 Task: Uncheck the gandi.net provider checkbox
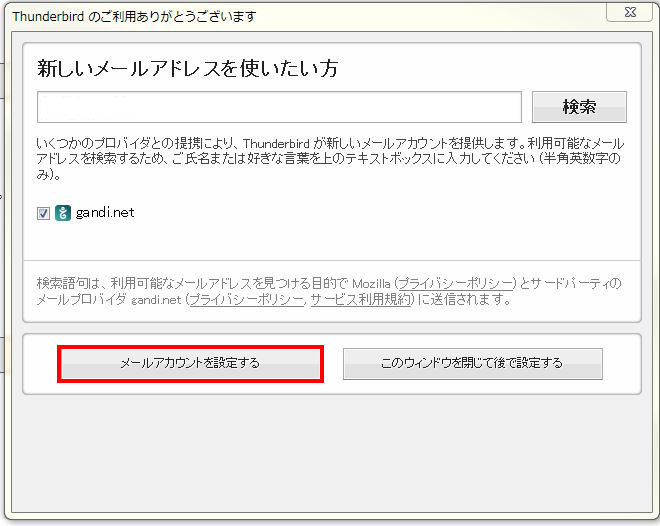[43, 213]
